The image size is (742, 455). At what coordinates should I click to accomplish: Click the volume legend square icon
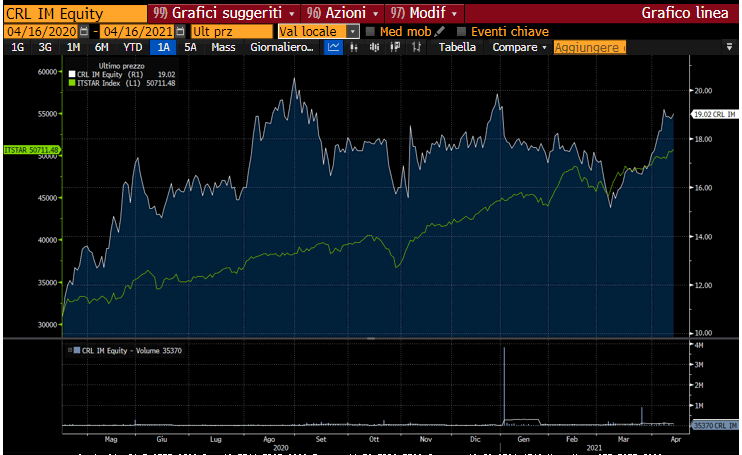tap(72, 350)
